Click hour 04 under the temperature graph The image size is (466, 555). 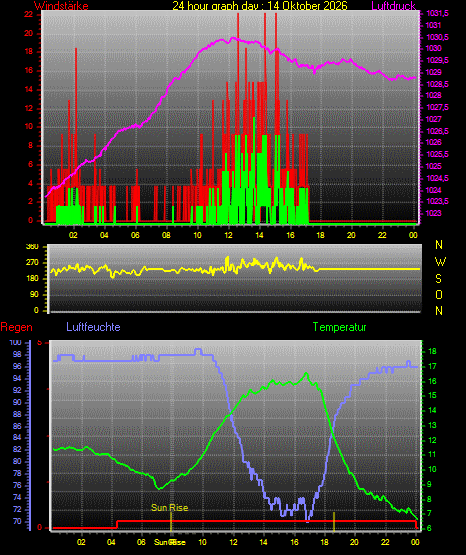[111, 542]
